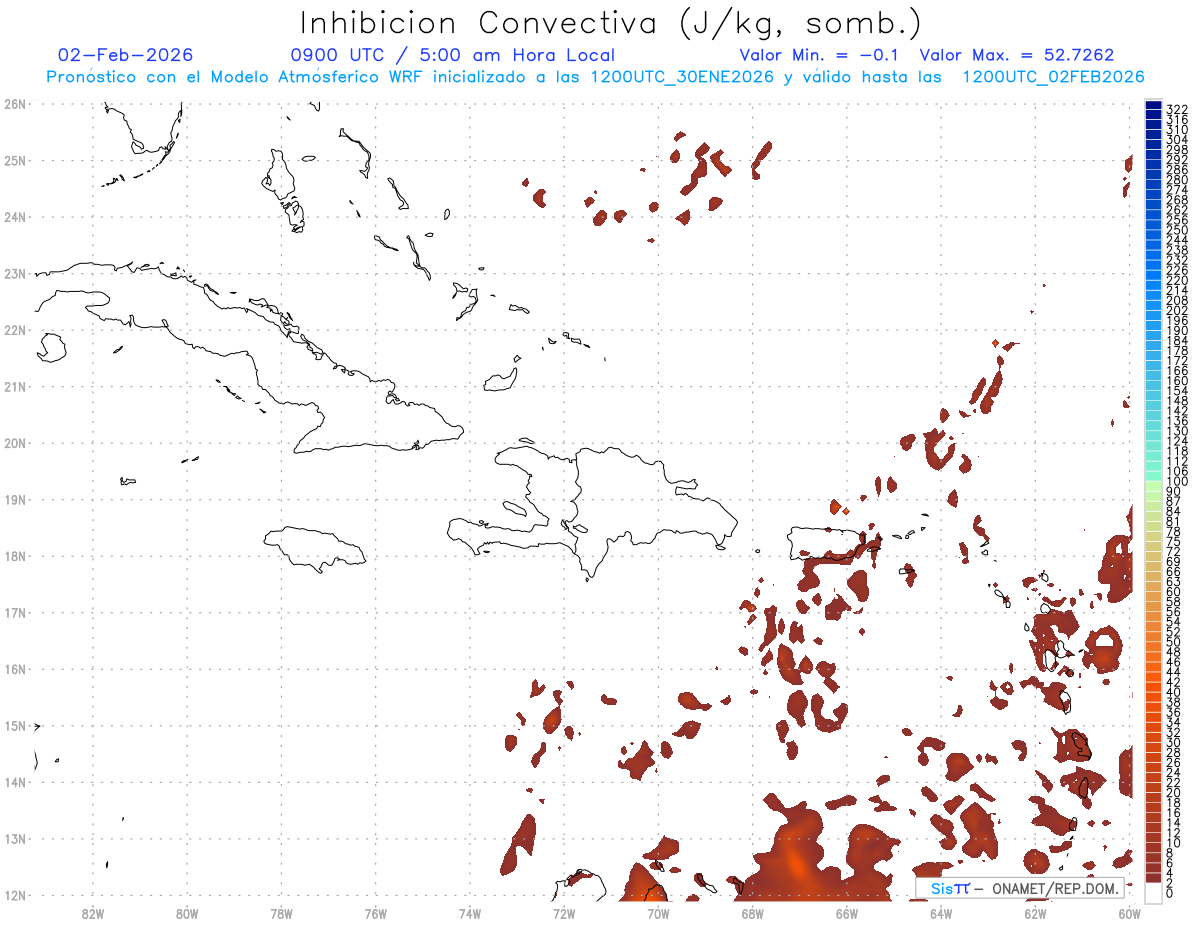Click the 80W longitude label

tap(186, 913)
